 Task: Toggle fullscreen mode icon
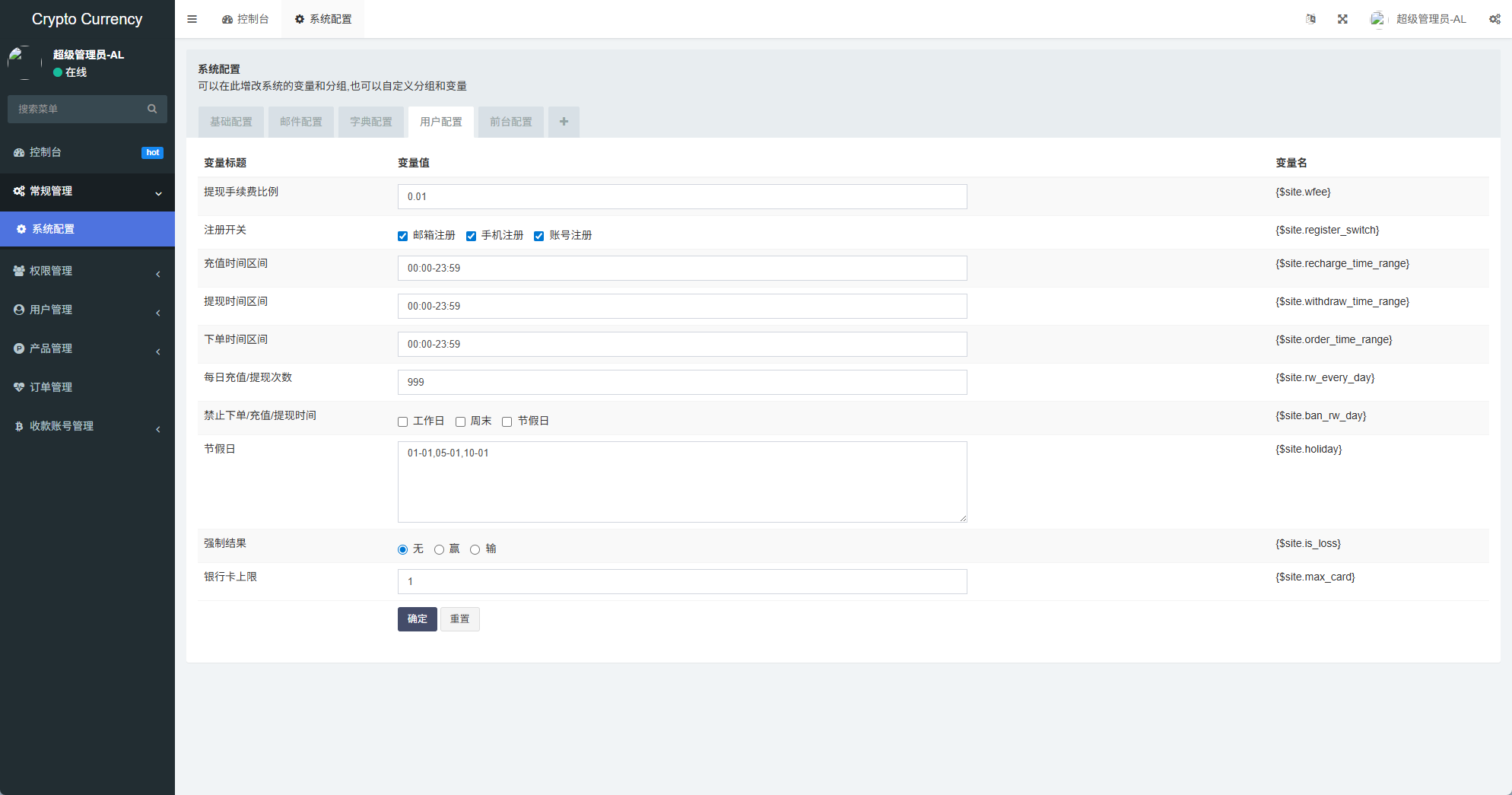1342,19
